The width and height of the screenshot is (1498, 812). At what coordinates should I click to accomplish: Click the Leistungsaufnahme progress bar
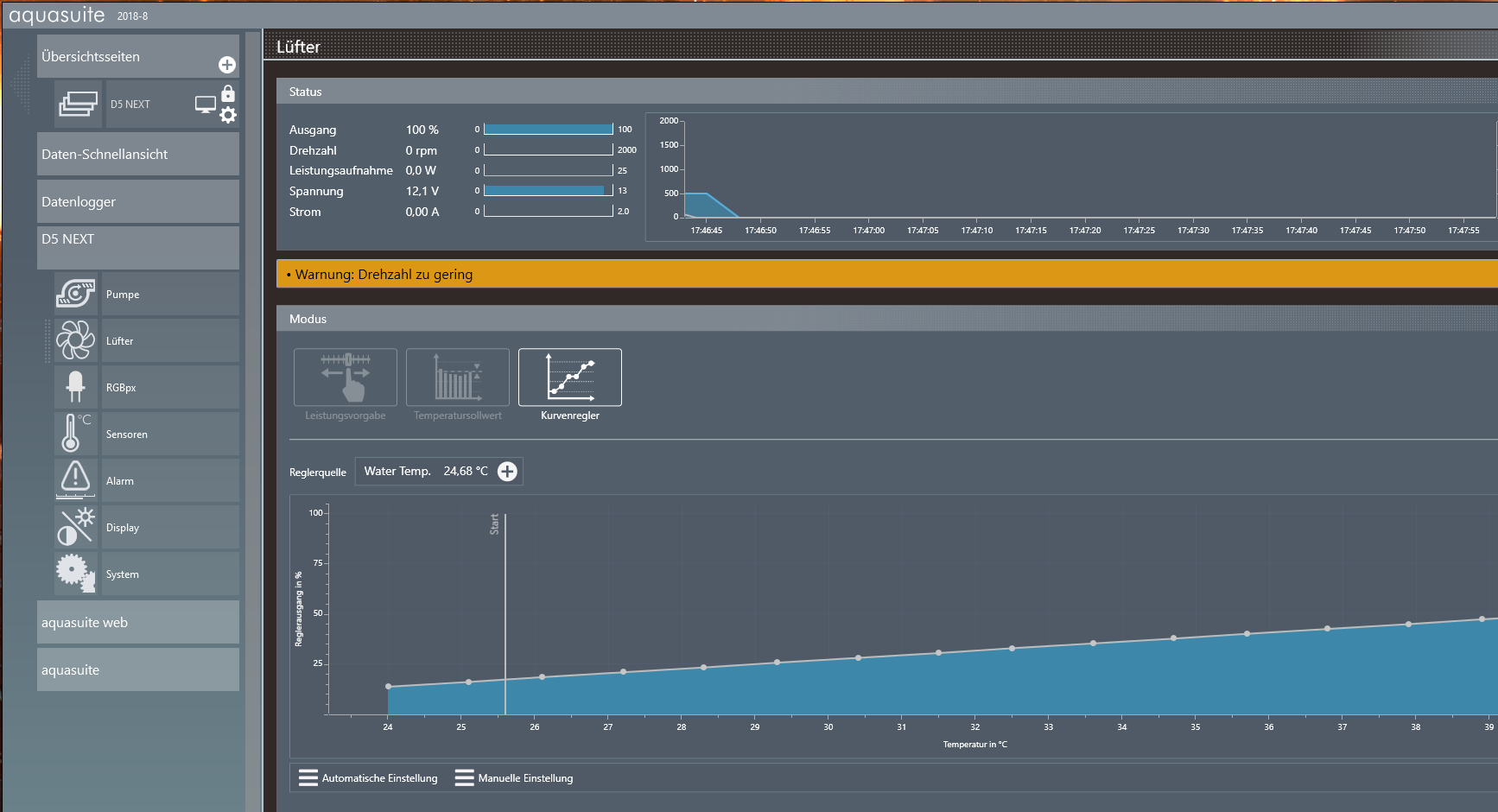549,170
